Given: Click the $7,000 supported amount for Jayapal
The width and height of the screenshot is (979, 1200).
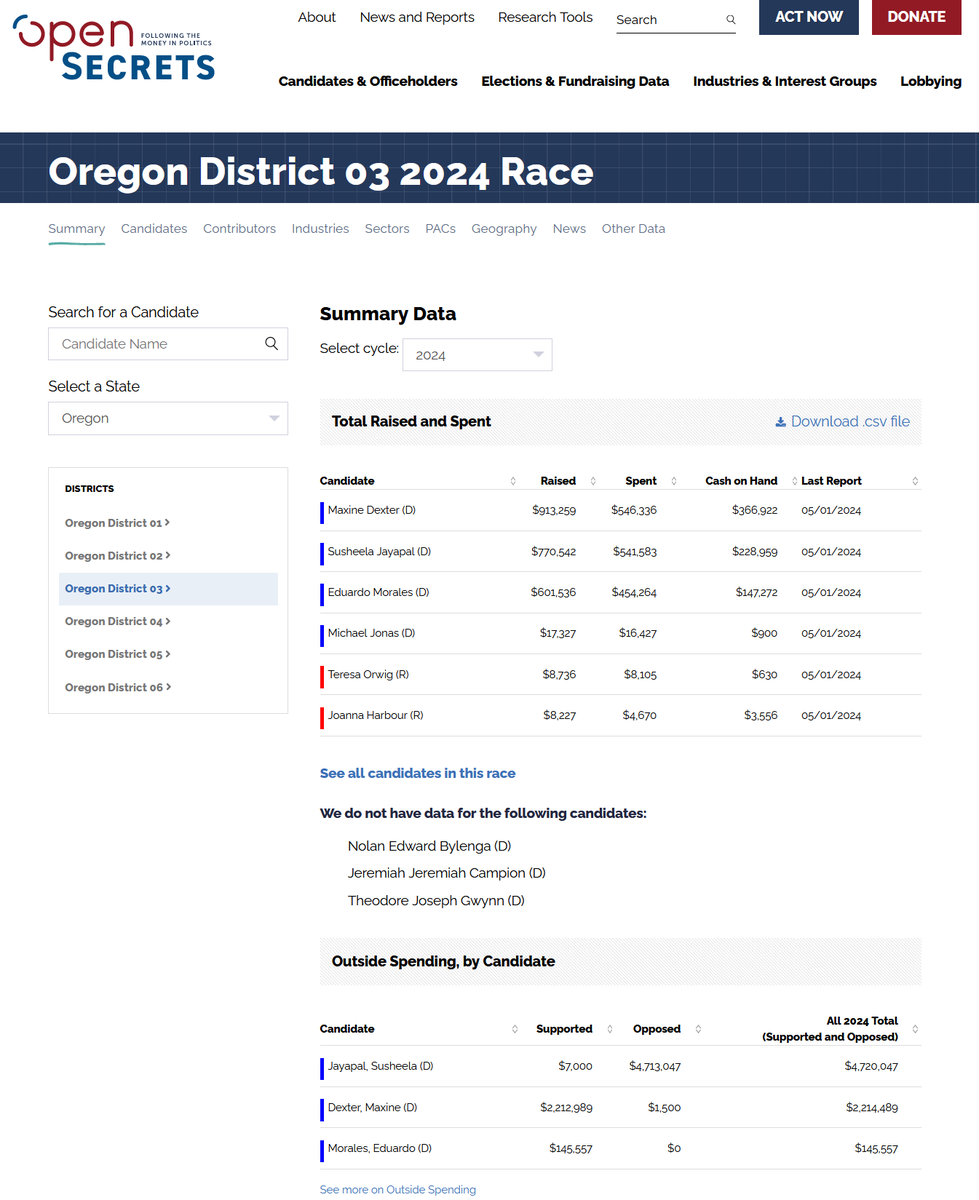Looking at the screenshot, I should tap(575, 1066).
